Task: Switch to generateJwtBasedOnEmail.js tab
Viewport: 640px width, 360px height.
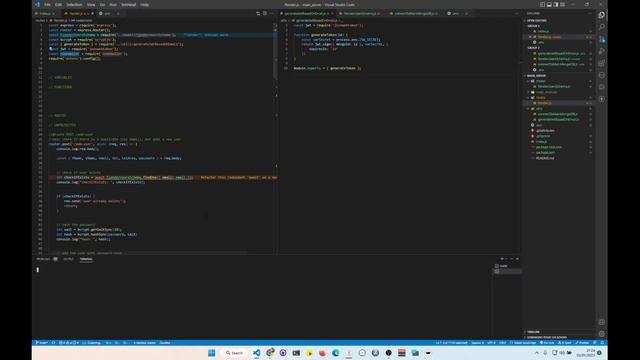Action: [x=307, y=13]
